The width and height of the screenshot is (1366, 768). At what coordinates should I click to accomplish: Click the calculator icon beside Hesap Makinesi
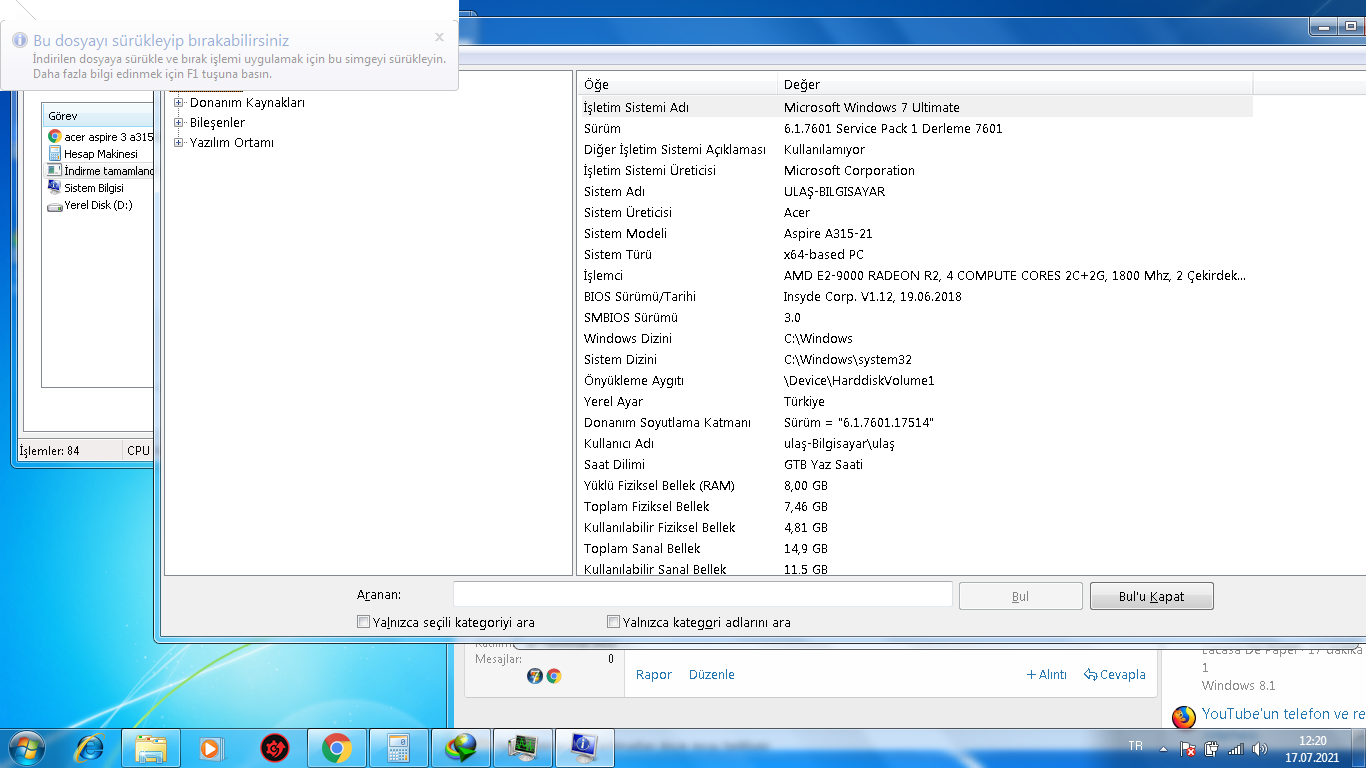coord(55,154)
